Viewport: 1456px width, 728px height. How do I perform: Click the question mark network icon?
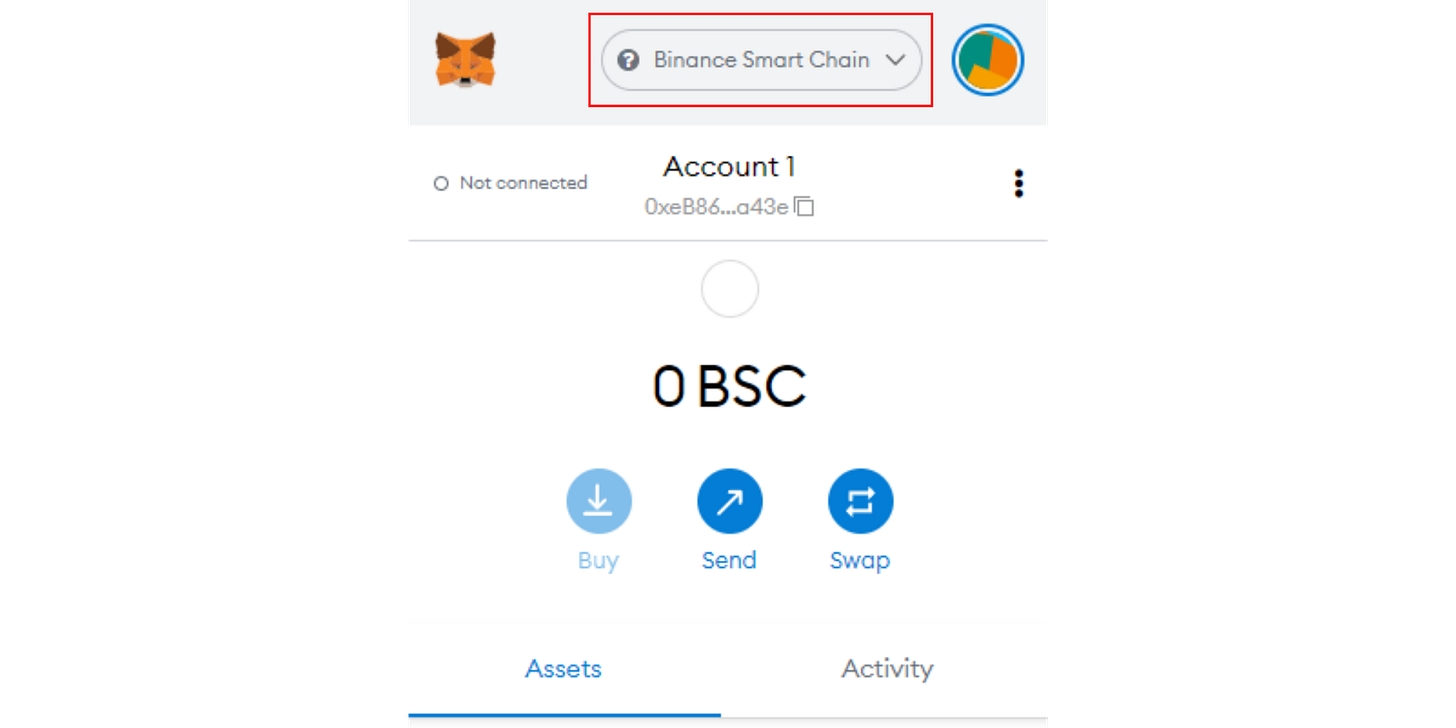pos(628,60)
